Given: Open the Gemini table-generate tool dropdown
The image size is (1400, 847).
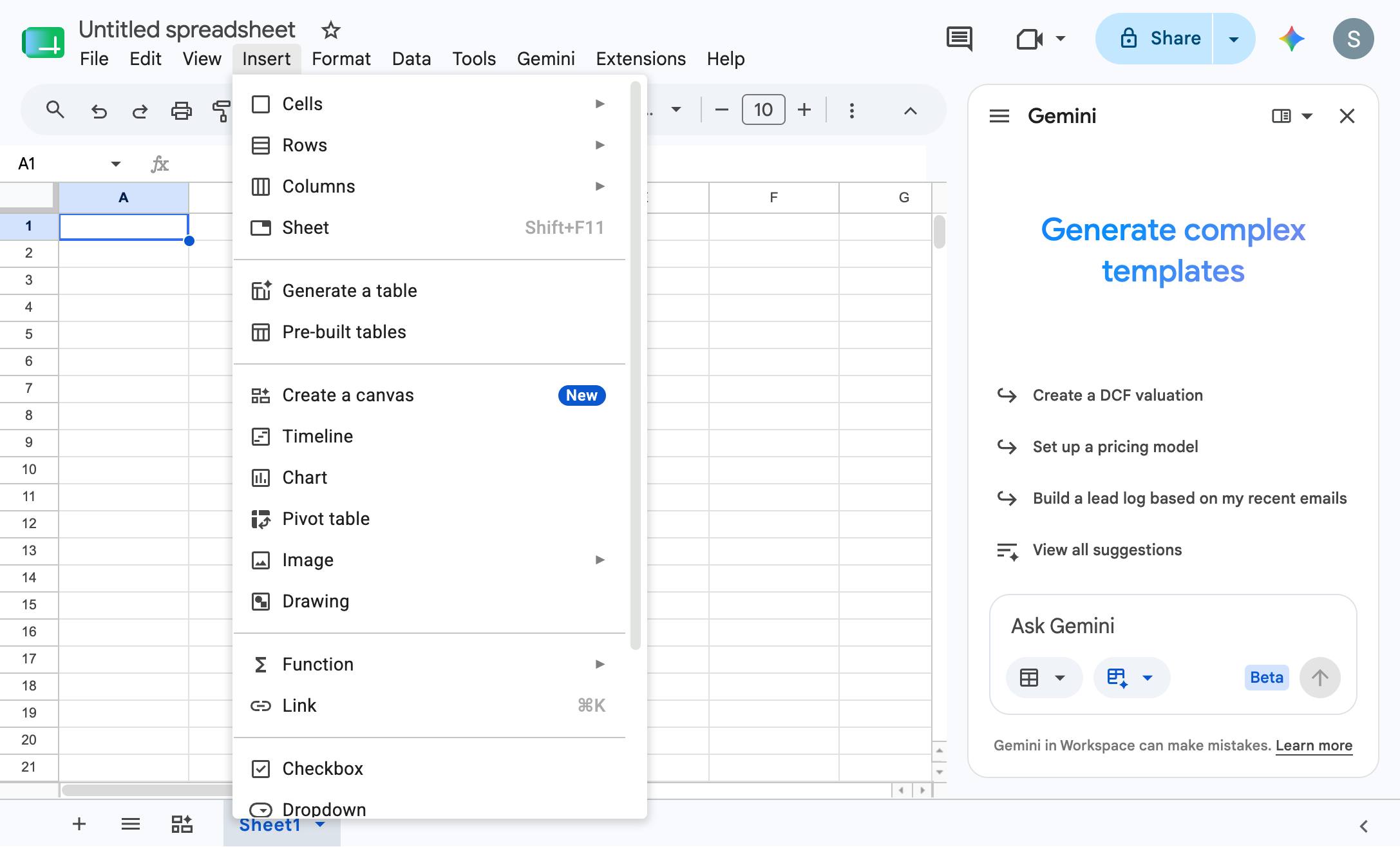Looking at the screenshot, I should coord(1131,678).
